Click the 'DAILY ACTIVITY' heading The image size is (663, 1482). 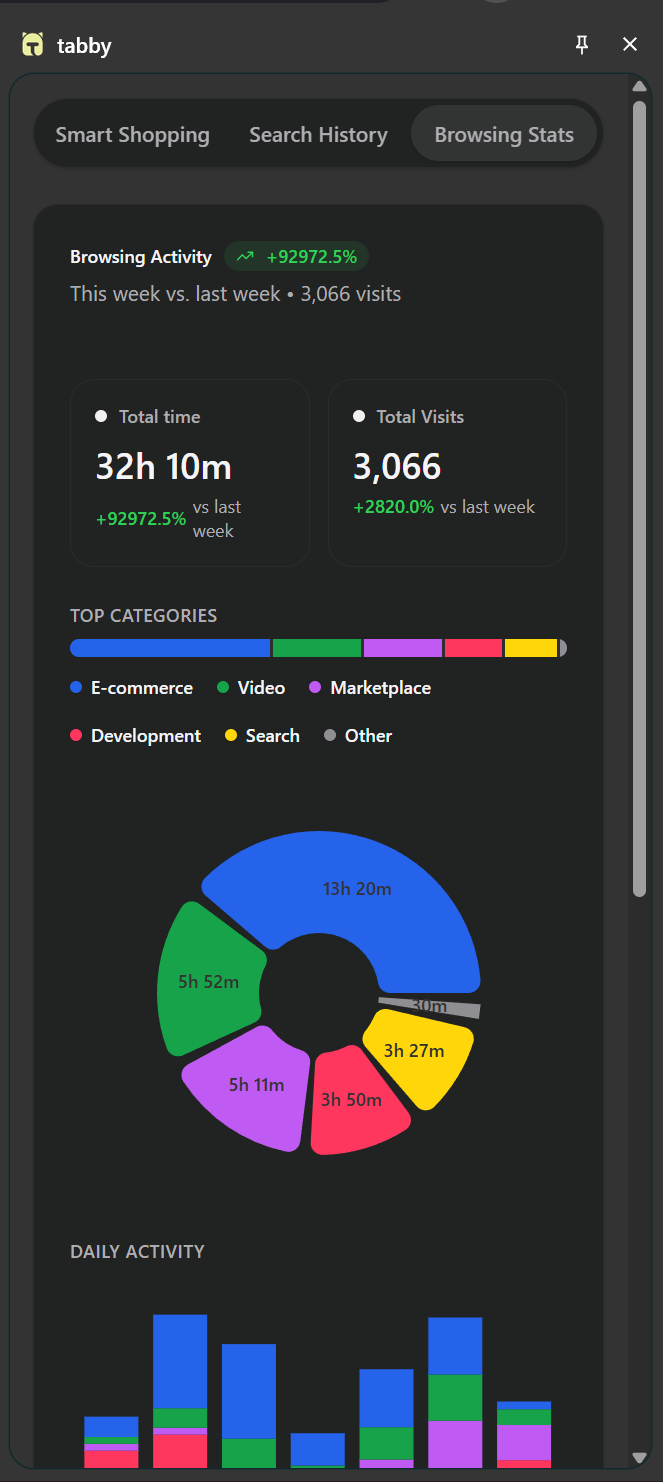137,1252
